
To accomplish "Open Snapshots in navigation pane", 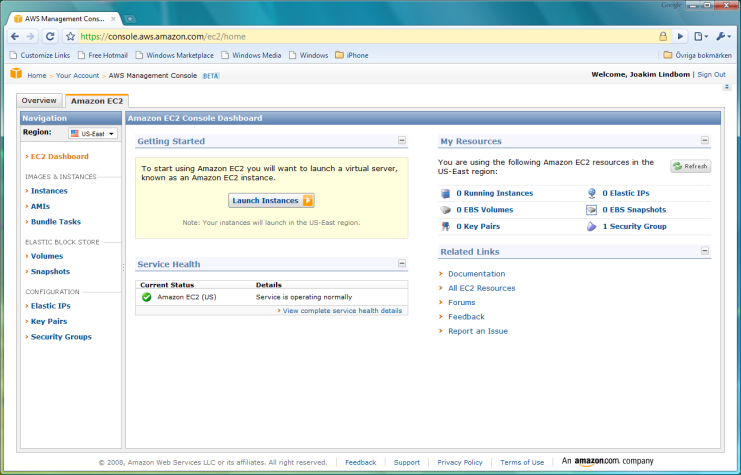I will point(50,272).
